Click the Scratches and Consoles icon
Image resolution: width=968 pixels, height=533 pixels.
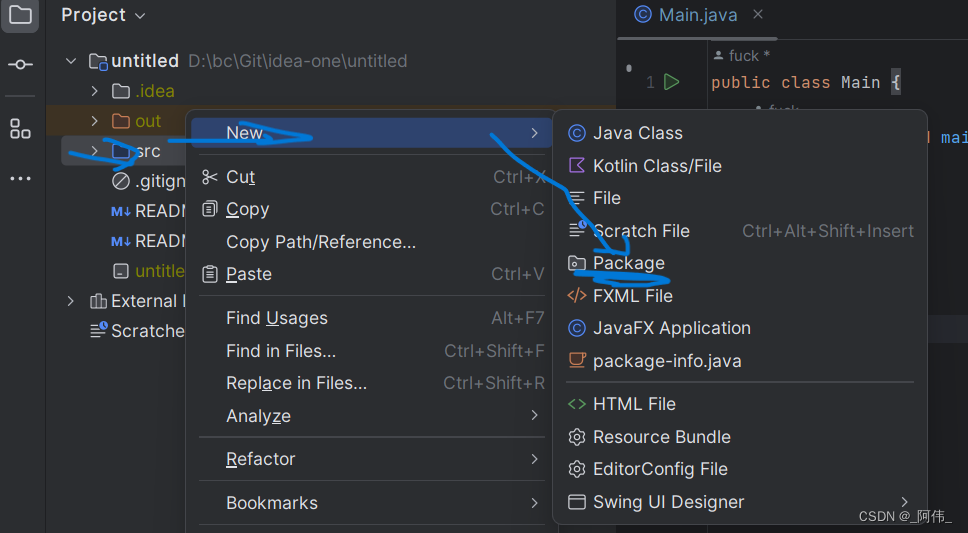(99, 330)
